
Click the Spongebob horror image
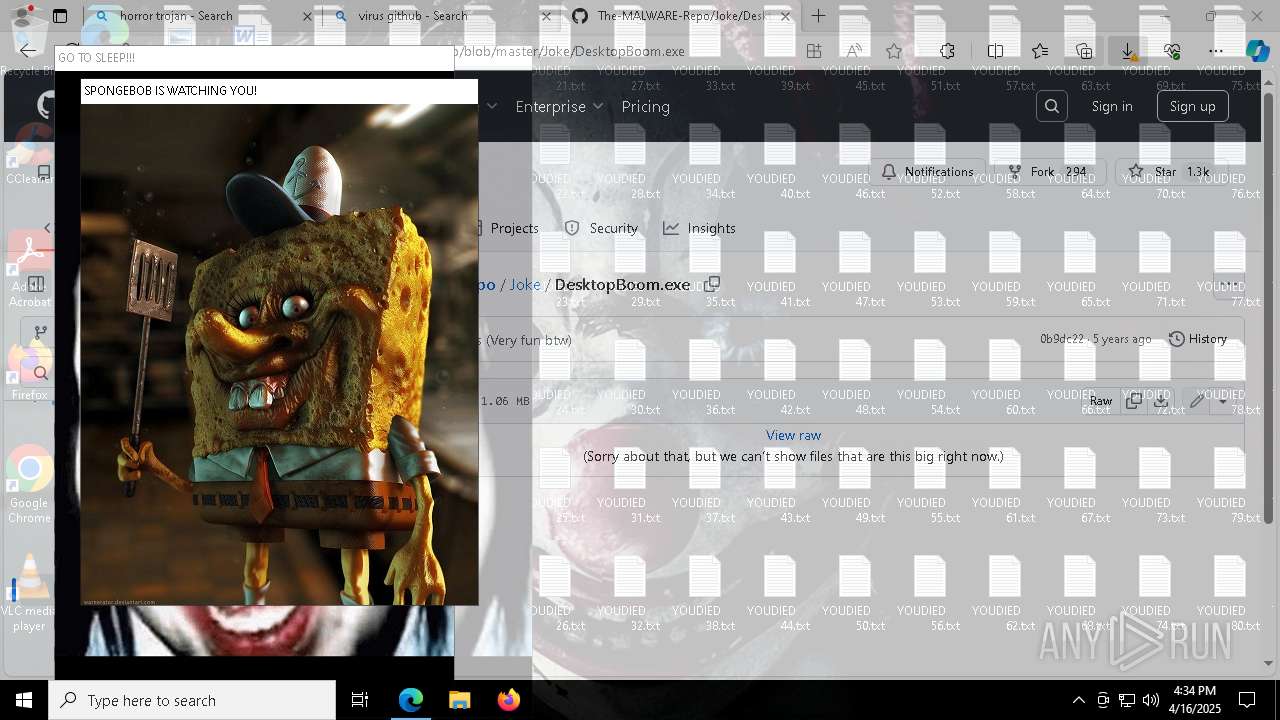[x=279, y=355]
